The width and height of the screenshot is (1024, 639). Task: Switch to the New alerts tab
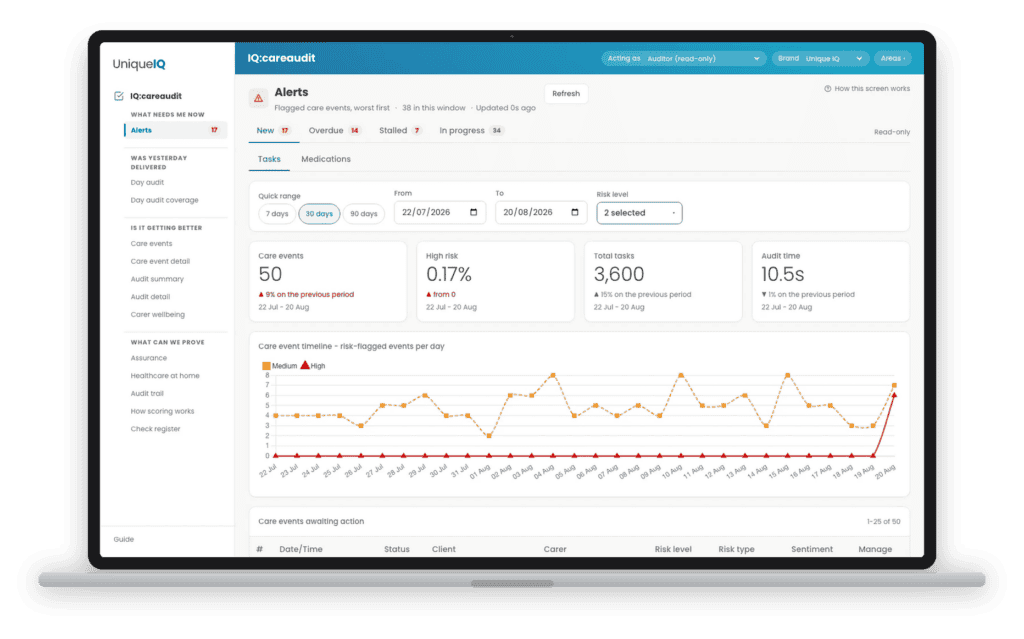click(273, 131)
